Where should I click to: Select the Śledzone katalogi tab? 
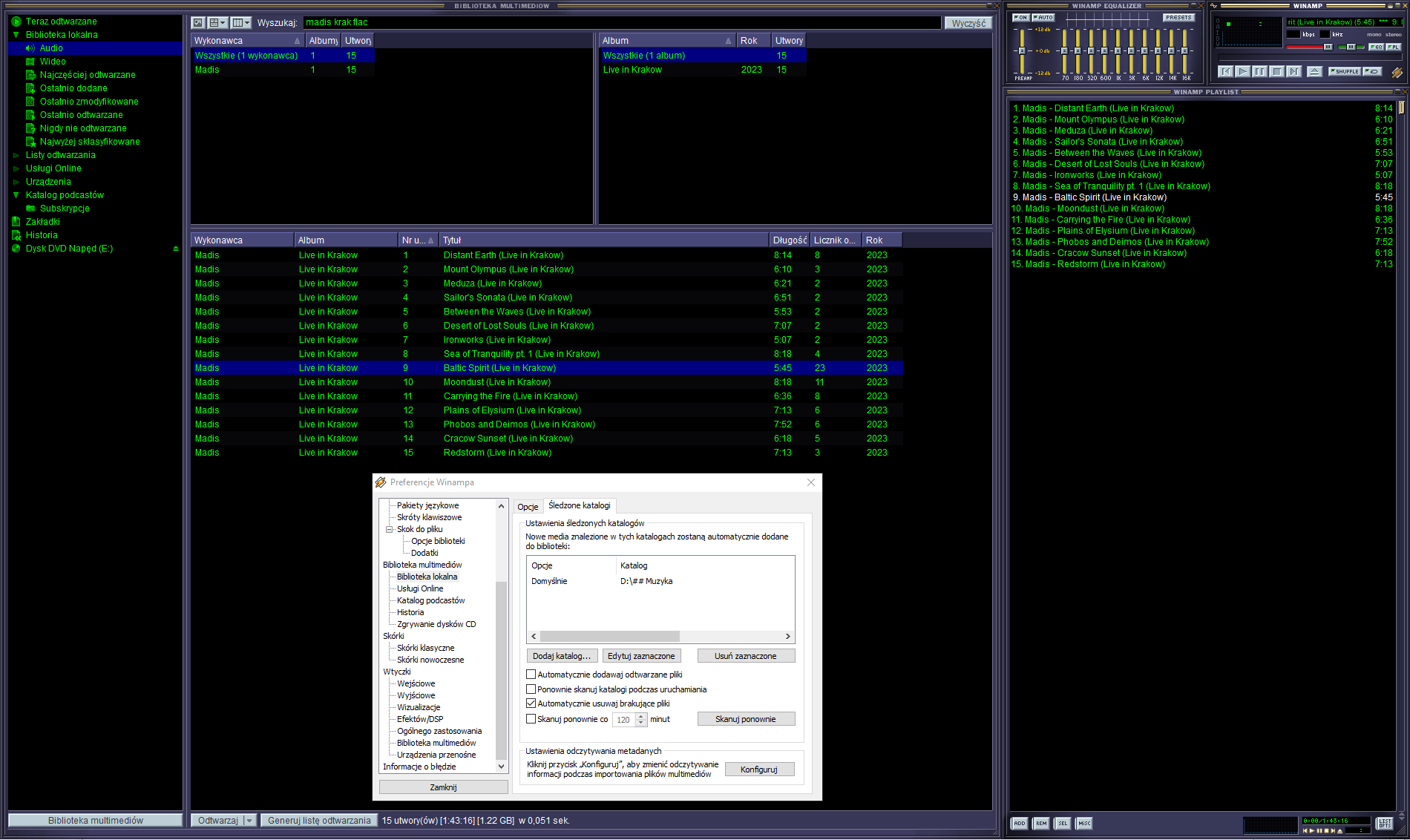(x=580, y=505)
